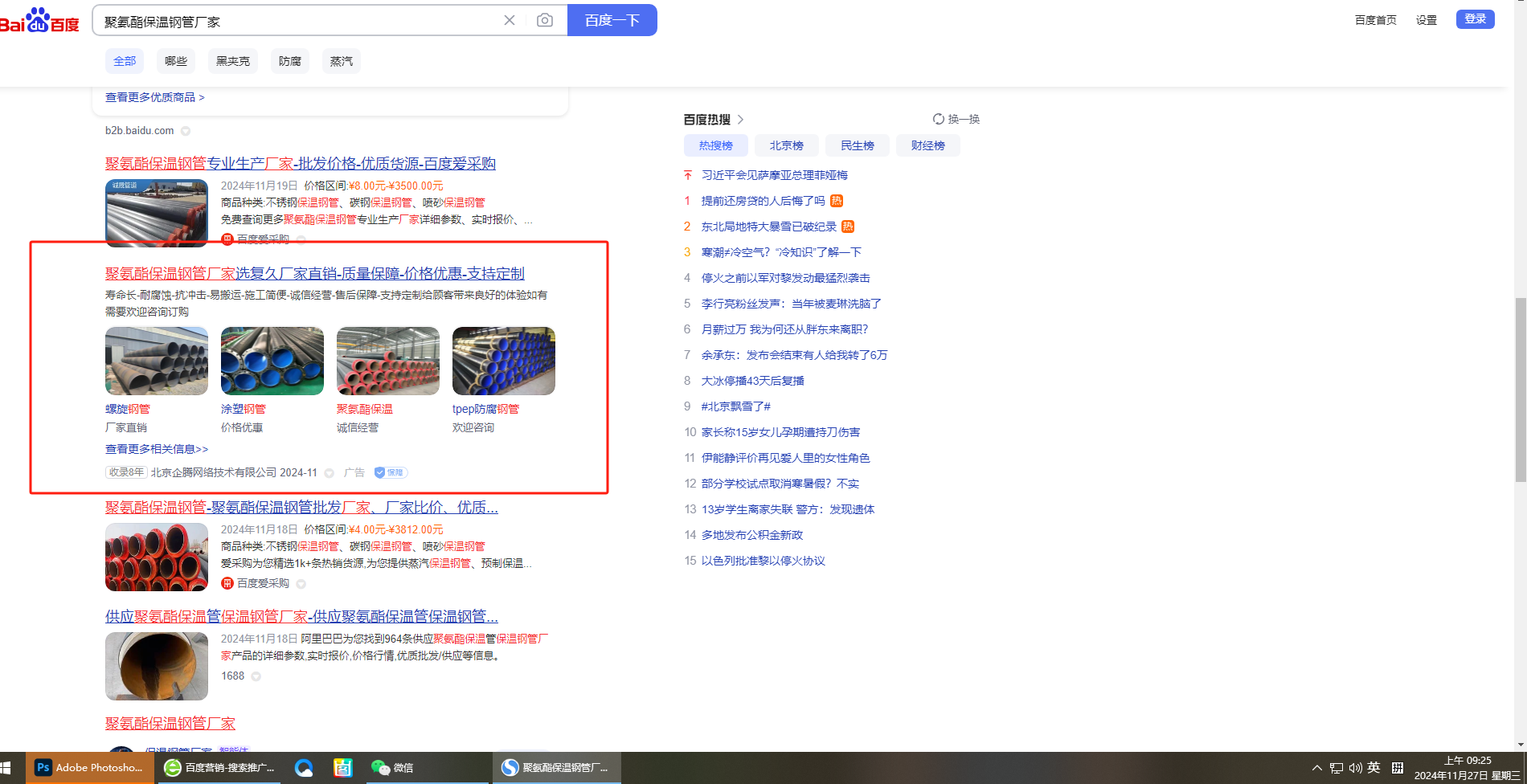Screen dimensions: 1527x784
Task: Click the 涂塑钢管 product image
Action: tap(272, 361)
